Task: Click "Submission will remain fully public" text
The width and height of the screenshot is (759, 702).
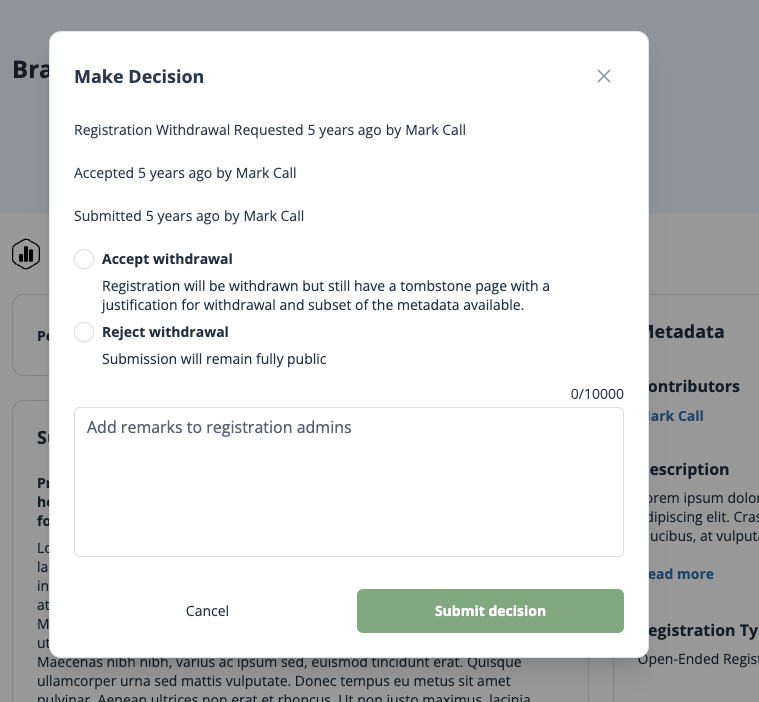Action: click(214, 359)
